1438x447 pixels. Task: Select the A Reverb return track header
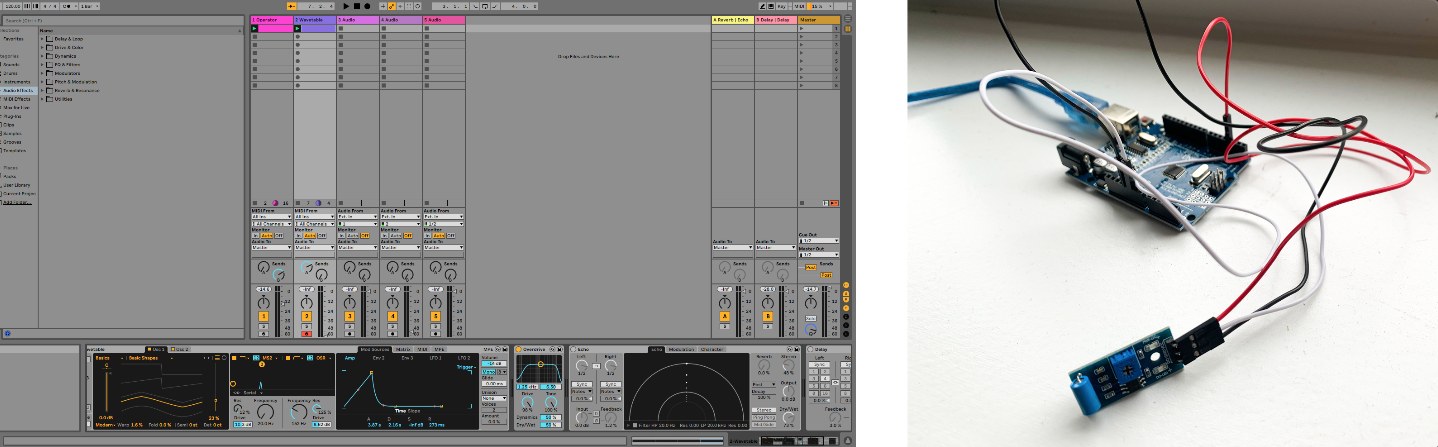pos(731,19)
